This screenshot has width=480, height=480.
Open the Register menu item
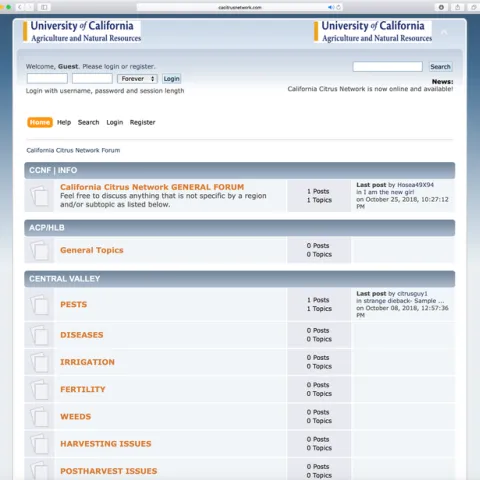(142, 122)
